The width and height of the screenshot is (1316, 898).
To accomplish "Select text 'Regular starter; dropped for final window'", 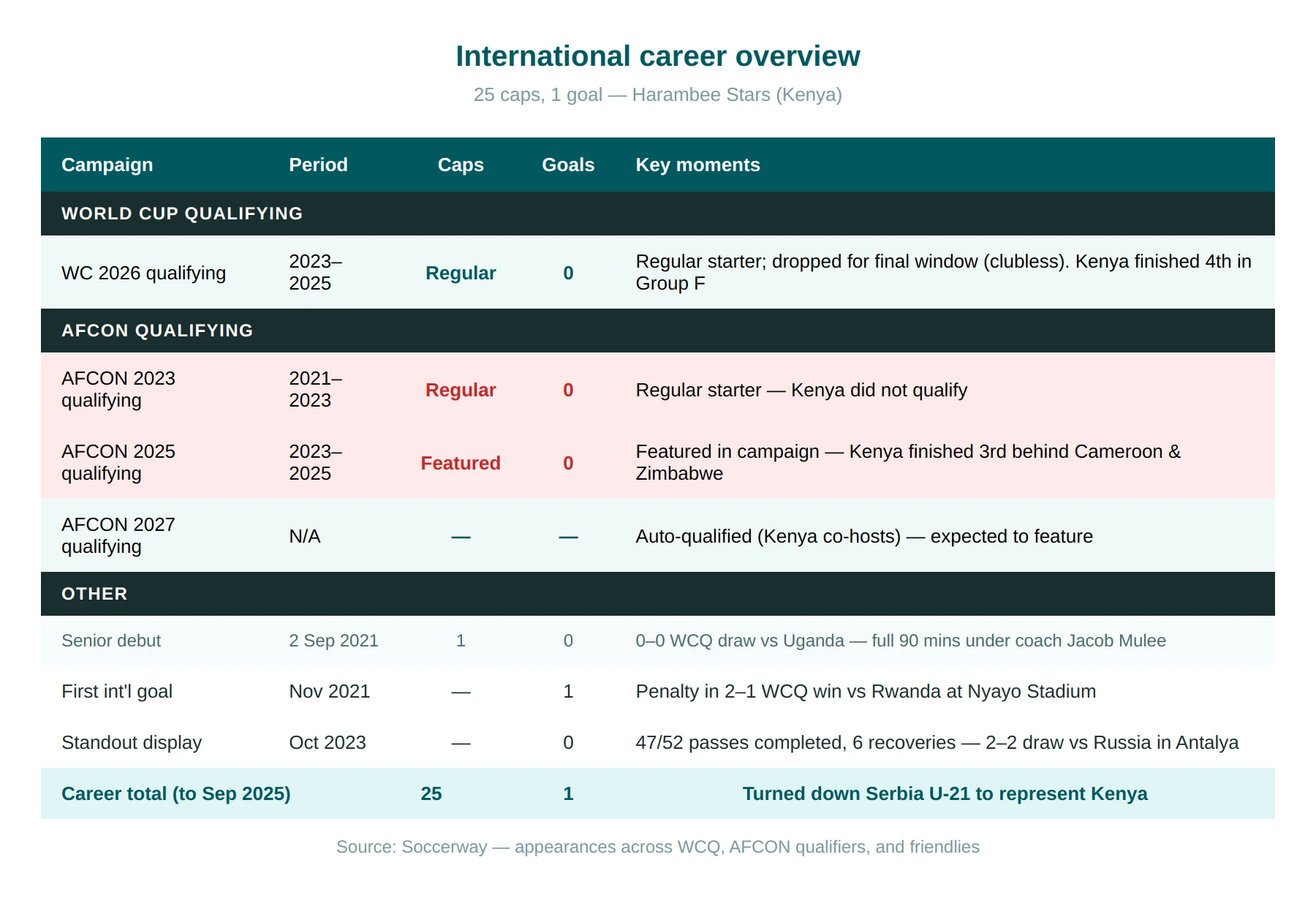I will point(807,261).
